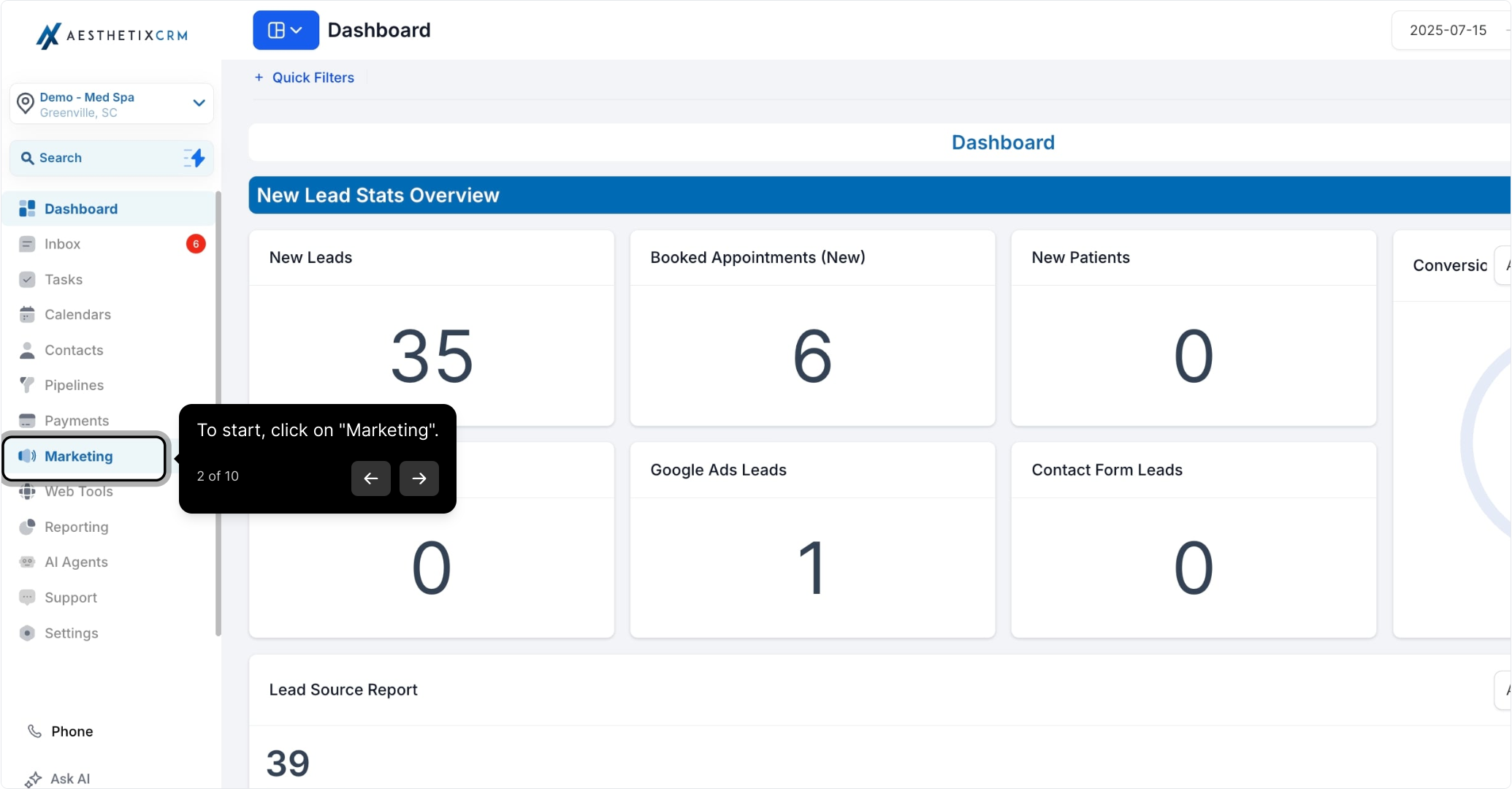This screenshot has width=1512, height=789.
Task: Click the Reporting pie chart icon
Action: pyautogui.click(x=27, y=527)
